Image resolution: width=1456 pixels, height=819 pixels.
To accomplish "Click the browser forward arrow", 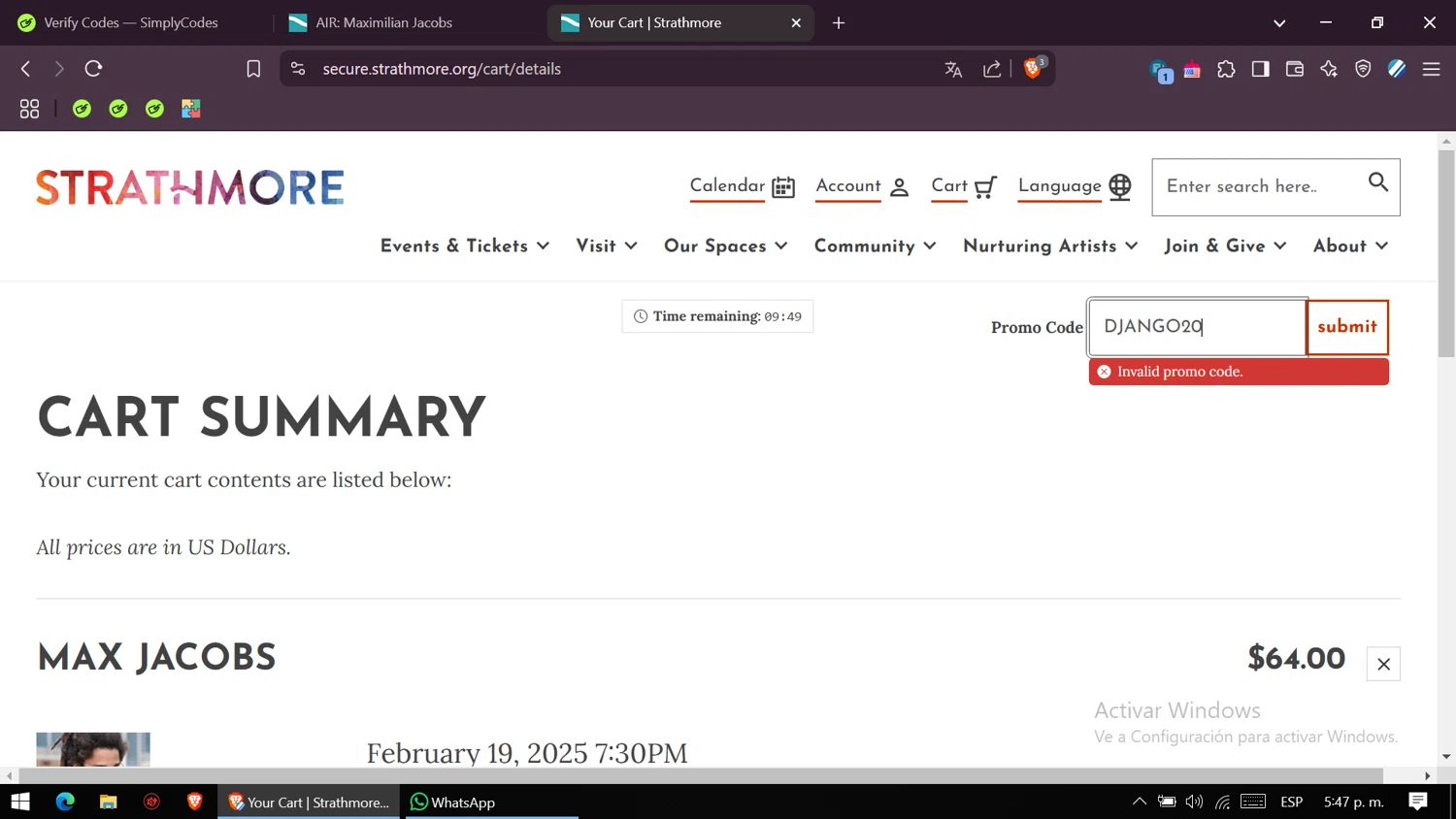I will coord(59,69).
